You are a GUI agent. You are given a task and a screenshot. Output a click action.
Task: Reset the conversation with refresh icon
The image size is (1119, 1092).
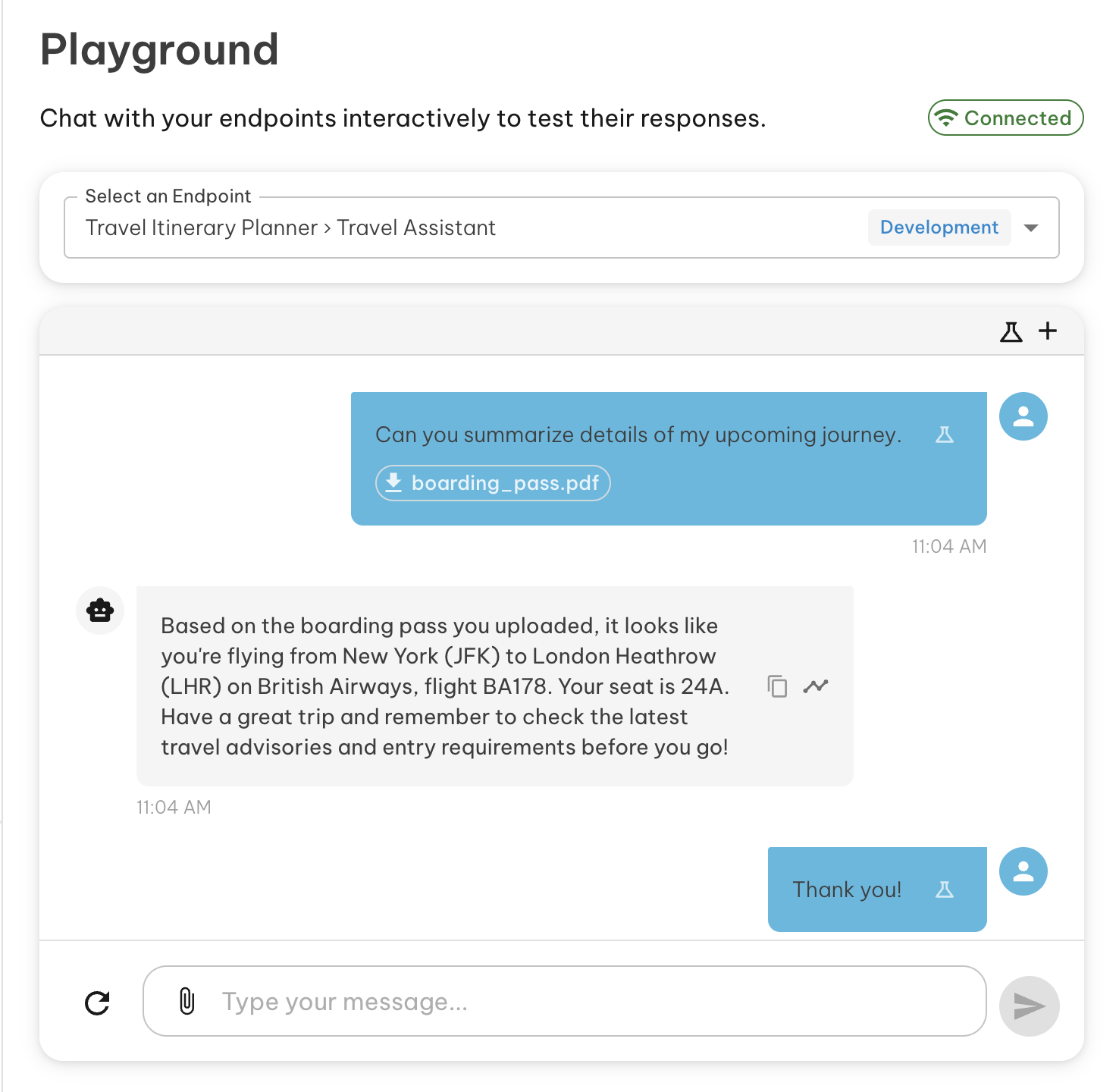(x=98, y=1003)
